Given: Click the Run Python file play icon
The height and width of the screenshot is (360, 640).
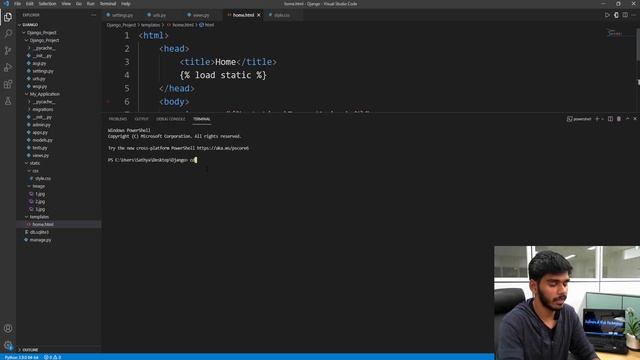Looking at the screenshot, I should pos(607,15).
